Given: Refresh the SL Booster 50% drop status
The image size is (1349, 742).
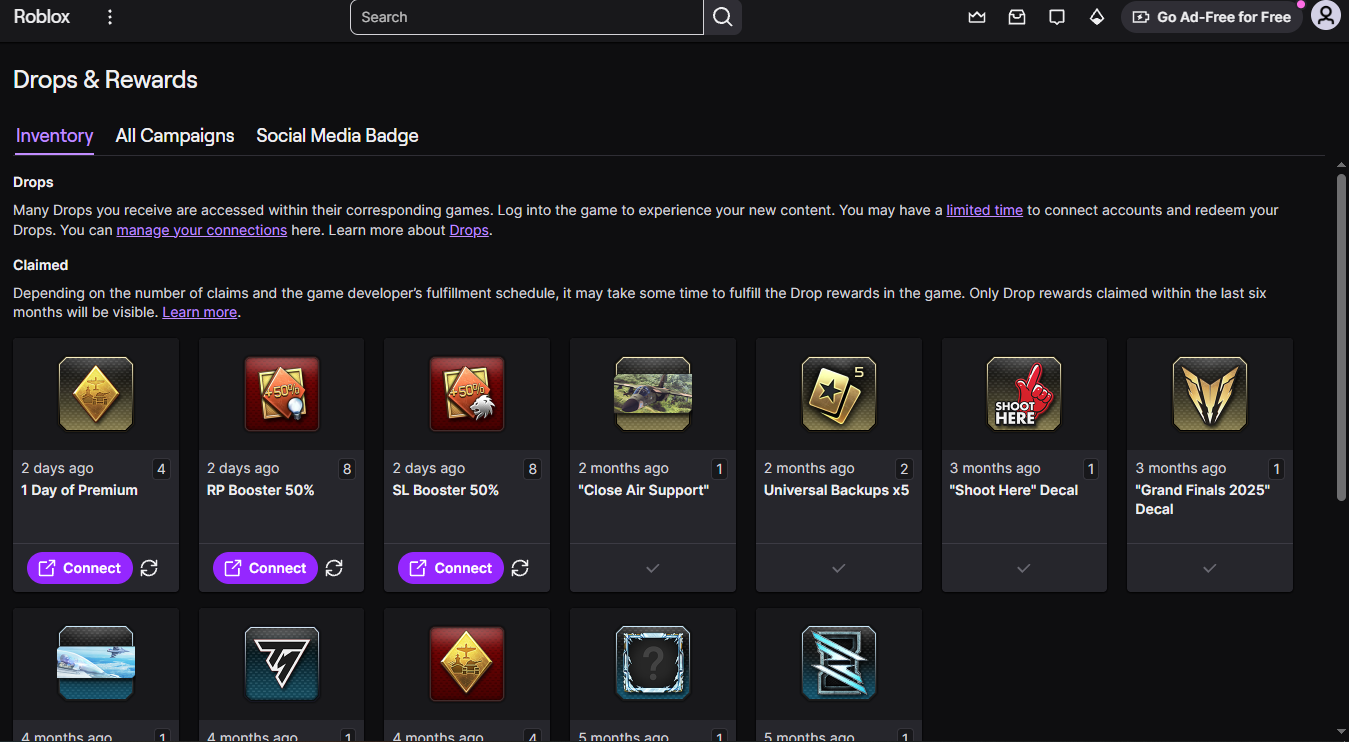Looking at the screenshot, I should 520,568.
